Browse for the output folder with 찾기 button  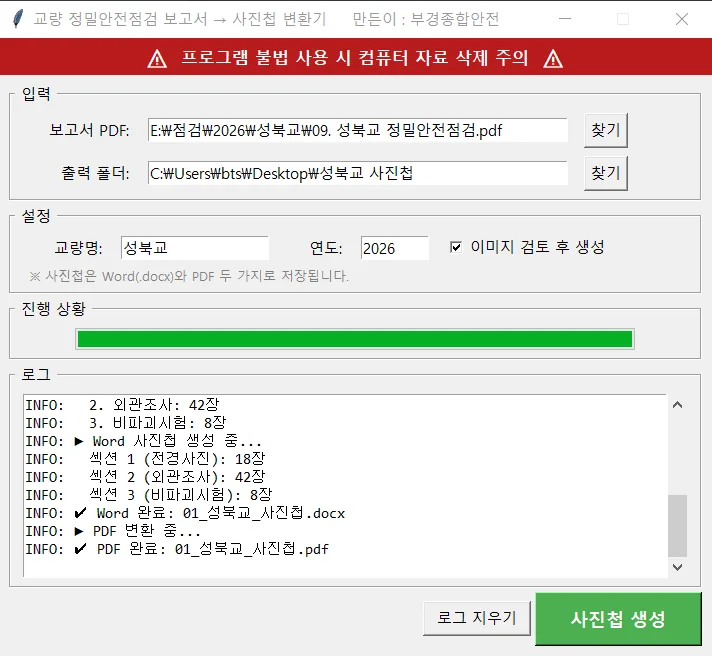click(x=606, y=173)
